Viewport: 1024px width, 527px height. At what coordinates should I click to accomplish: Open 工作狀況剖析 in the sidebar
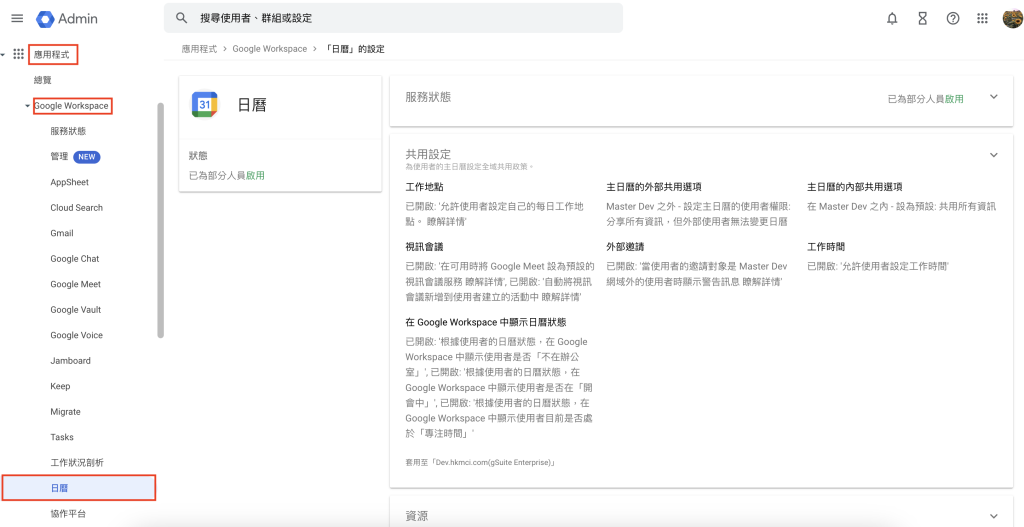(77, 462)
